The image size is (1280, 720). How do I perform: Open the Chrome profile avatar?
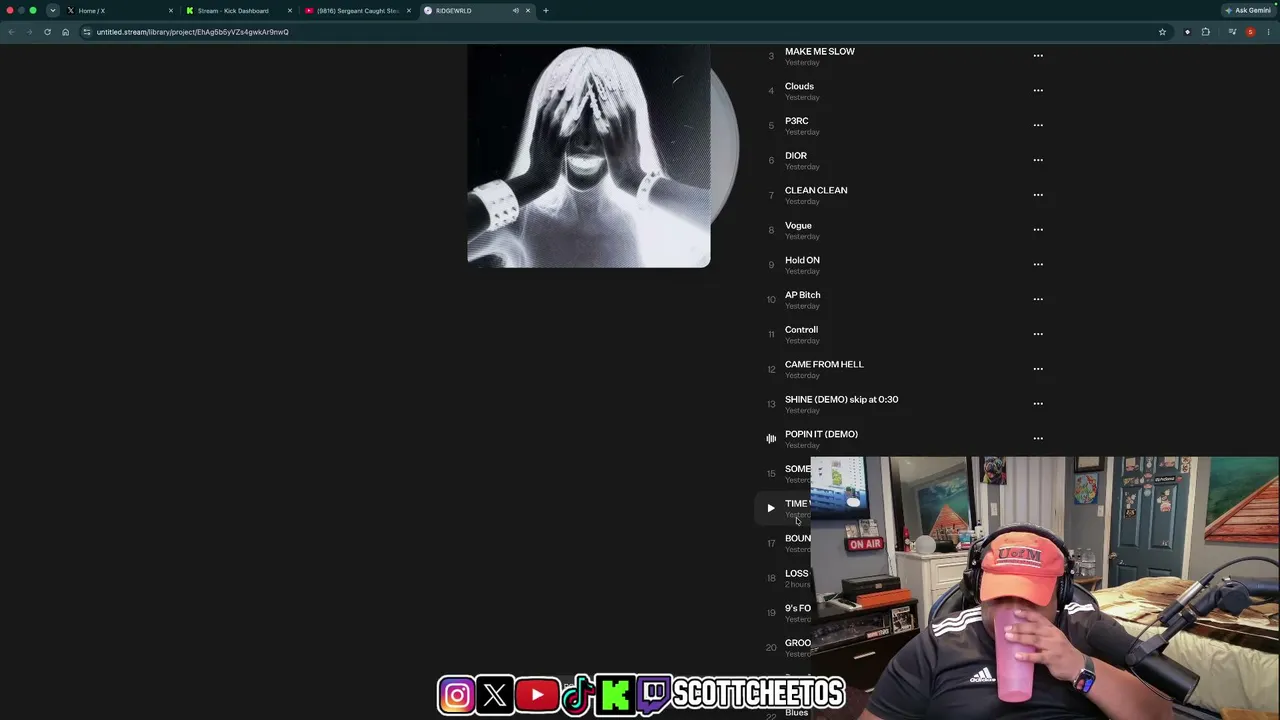point(1250,32)
